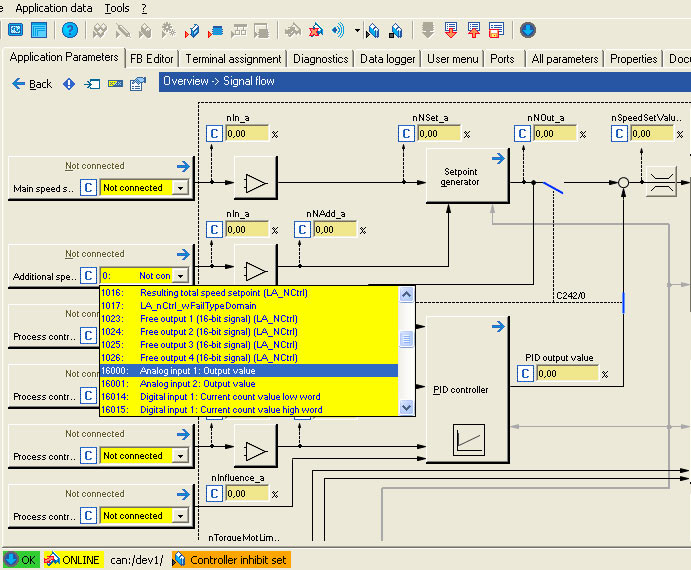Open the Diagnostics tab

tap(320, 59)
